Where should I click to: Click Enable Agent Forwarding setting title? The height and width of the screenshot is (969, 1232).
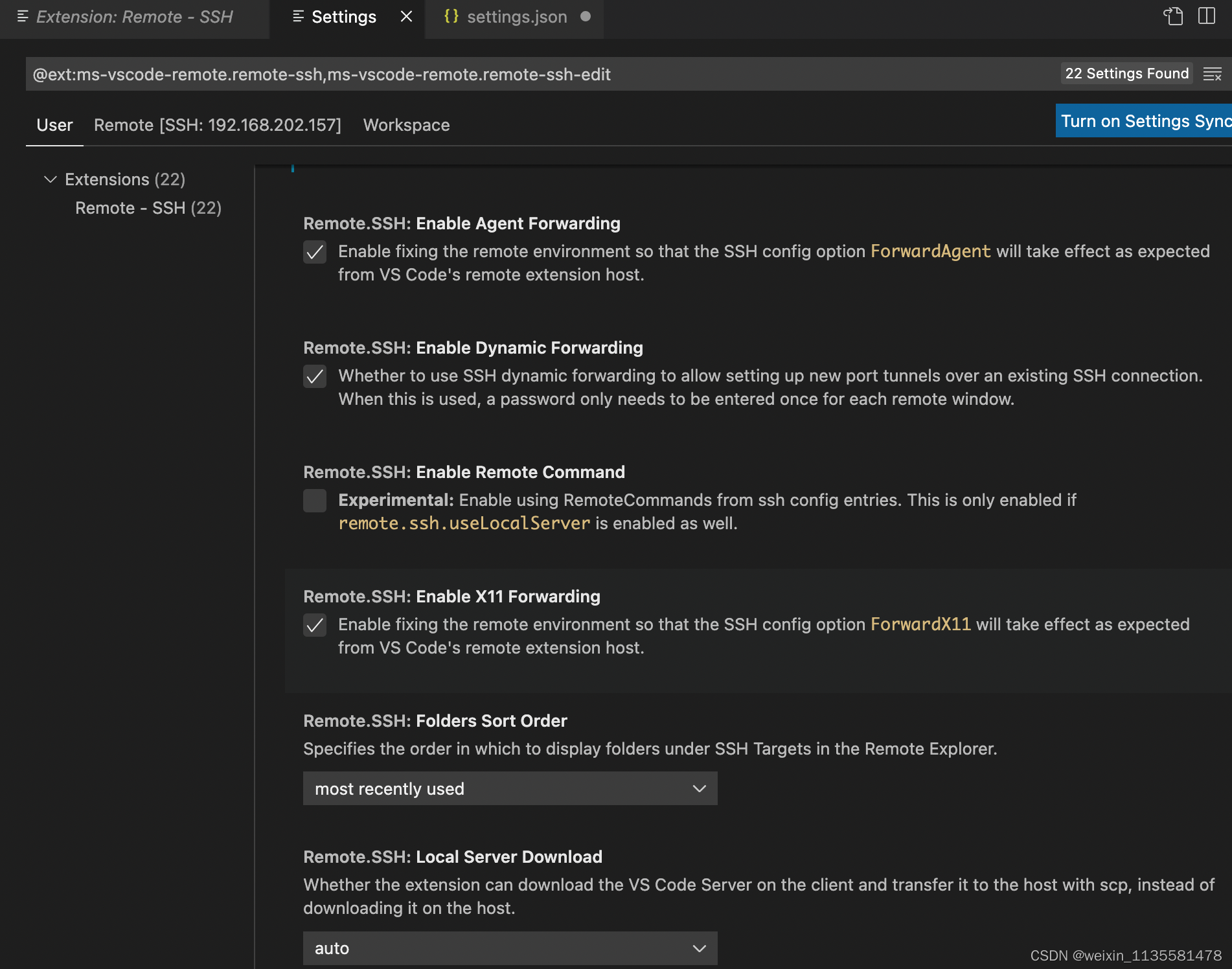coord(462,223)
